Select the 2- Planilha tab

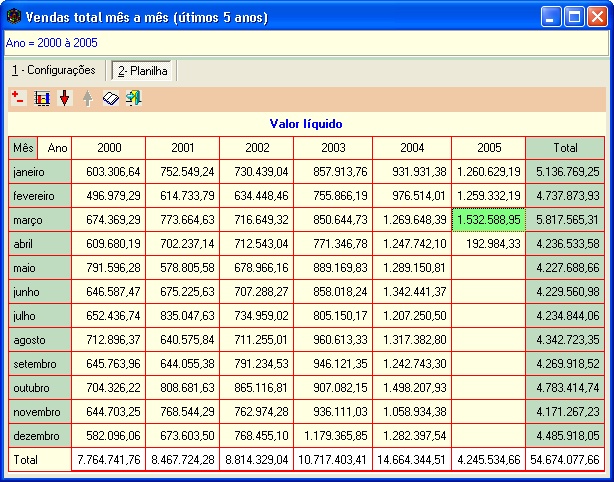coord(143,71)
